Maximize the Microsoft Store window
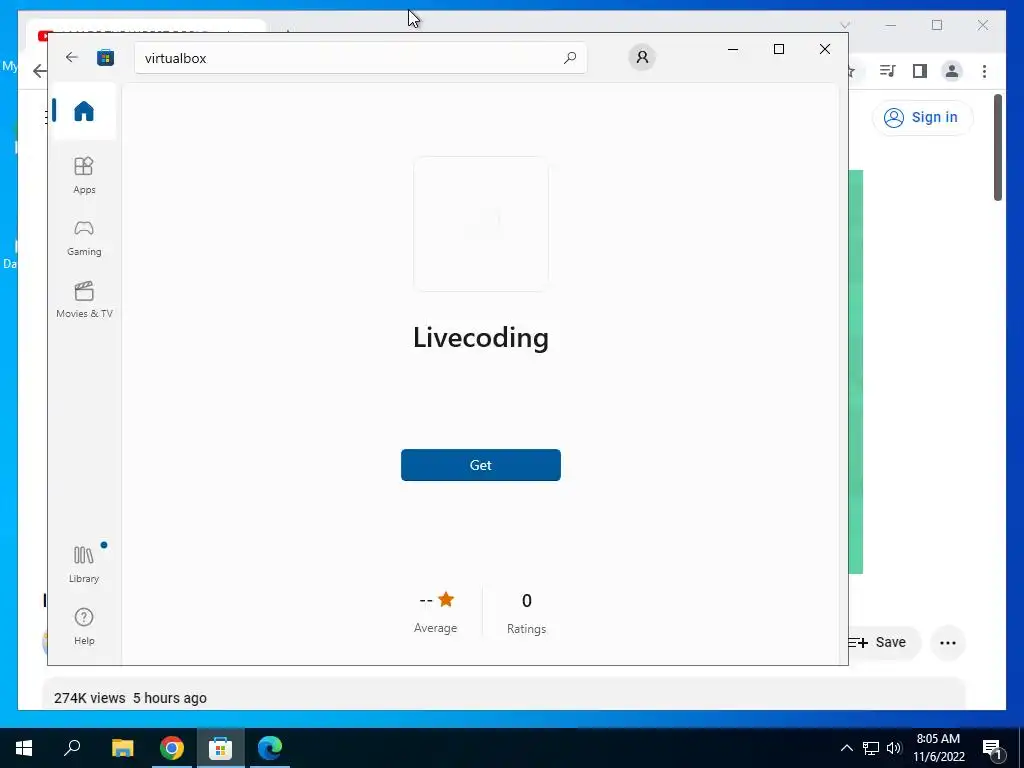The image size is (1024, 768). coord(778,49)
